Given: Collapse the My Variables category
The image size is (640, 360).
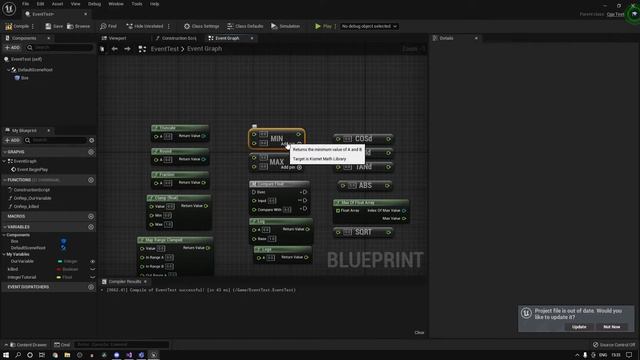Looking at the screenshot, I should pyautogui.click(x=4, y=254).
